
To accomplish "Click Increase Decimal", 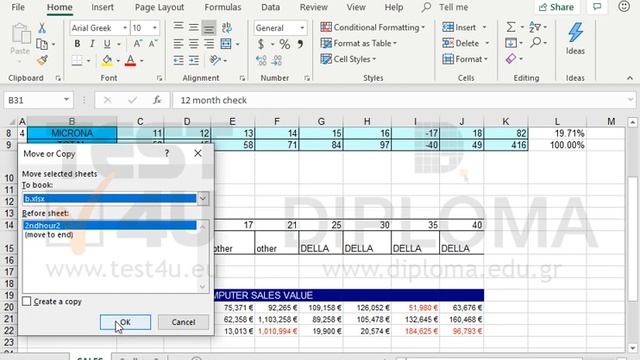I will click(261, 60).
